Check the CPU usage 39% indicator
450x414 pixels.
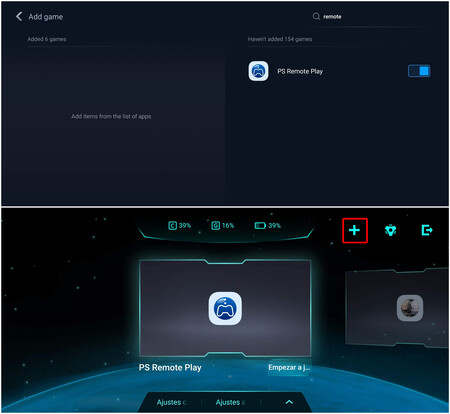click(180, 226)
